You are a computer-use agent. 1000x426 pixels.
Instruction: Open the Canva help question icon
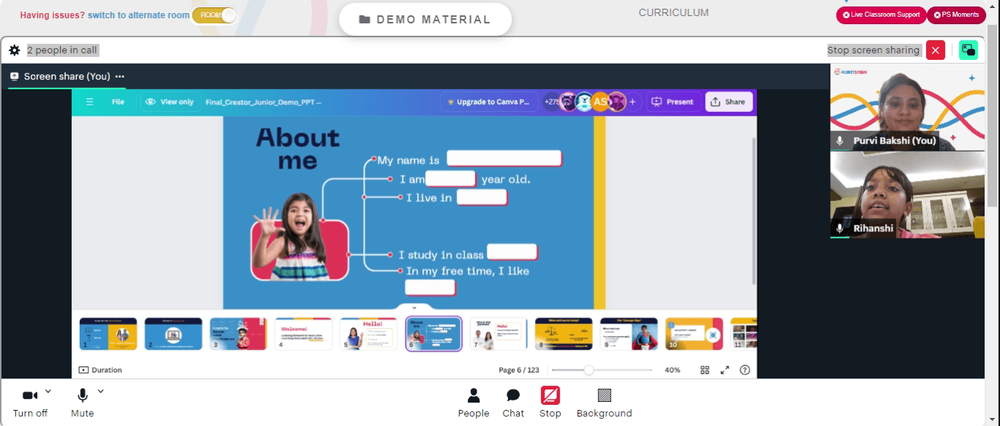pyautogui.click(x=745, y=370)
